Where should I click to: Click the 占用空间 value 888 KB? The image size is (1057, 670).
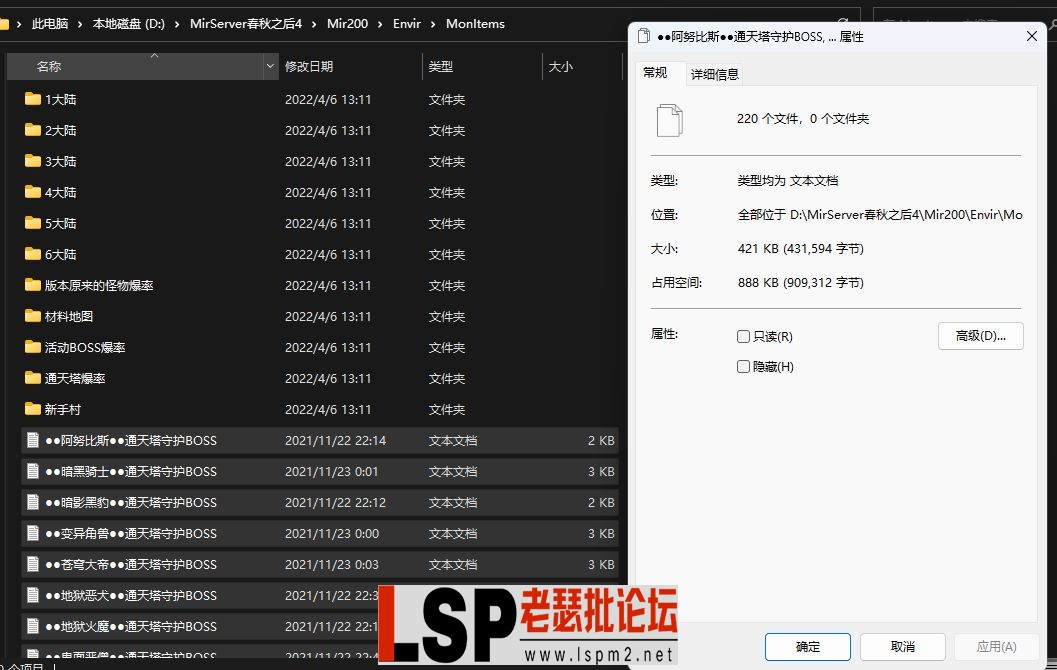click(801, 282)
